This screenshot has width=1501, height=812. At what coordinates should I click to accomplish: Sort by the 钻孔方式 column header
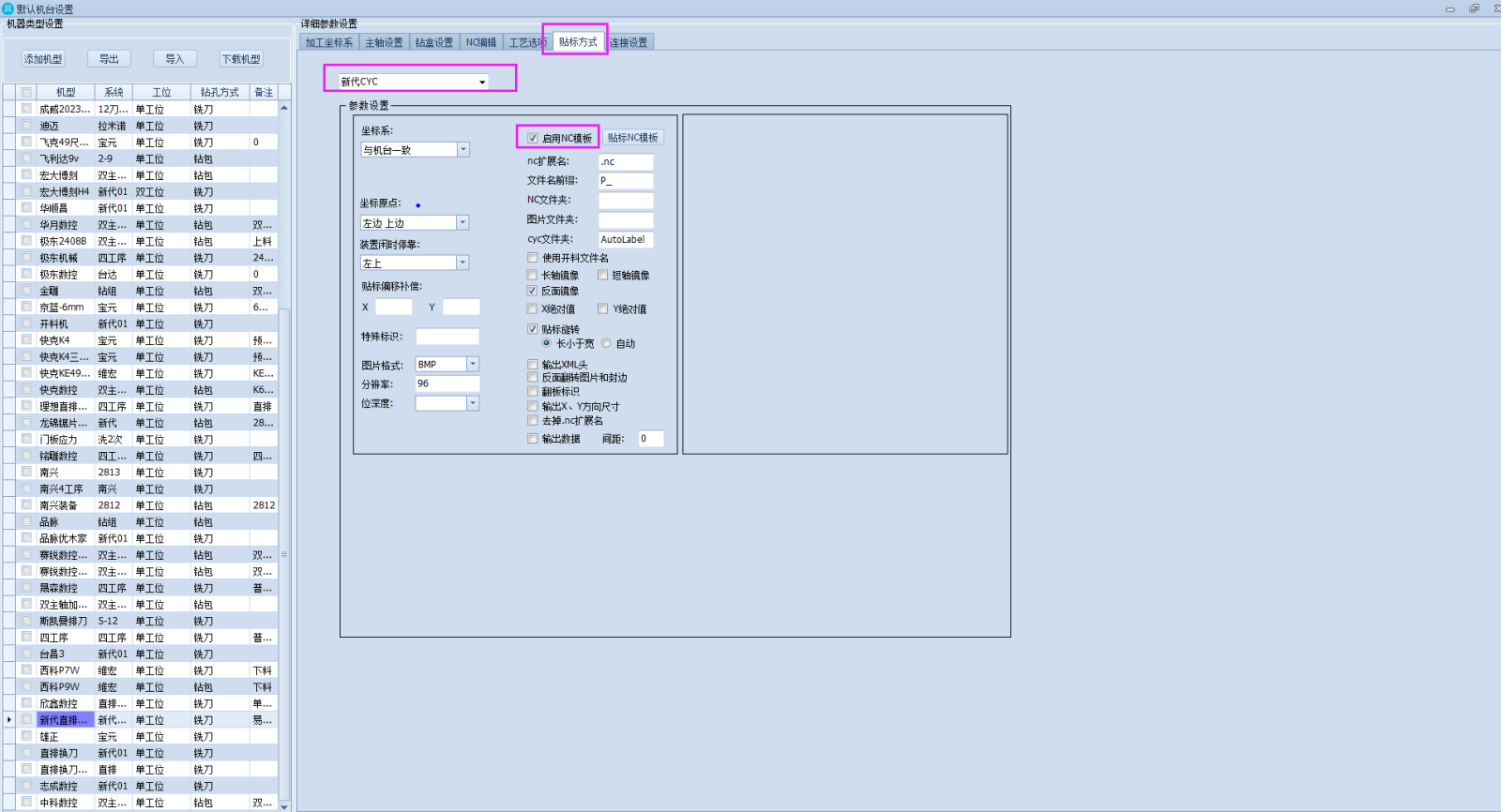click(x=220, y=92)
